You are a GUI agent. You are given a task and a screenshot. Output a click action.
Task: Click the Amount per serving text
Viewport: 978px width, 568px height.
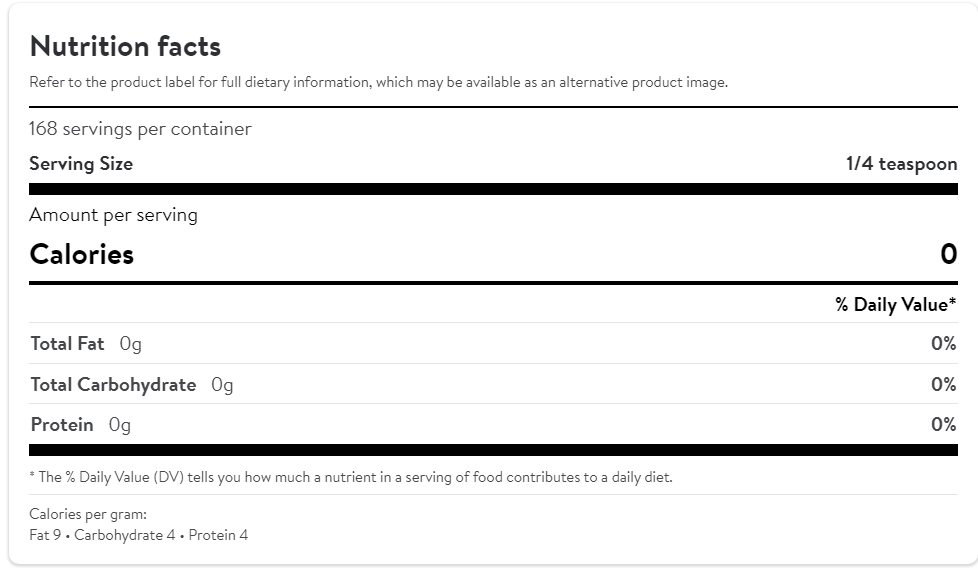(113, 215)
